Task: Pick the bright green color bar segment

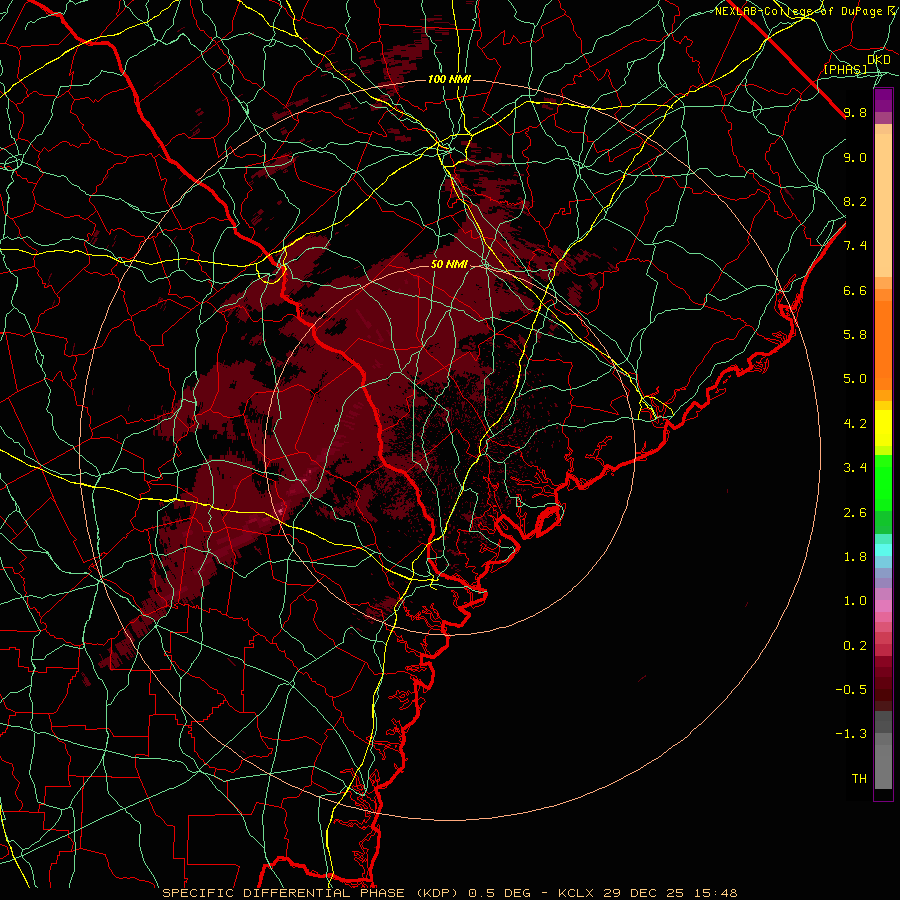Action: (883, 482)
